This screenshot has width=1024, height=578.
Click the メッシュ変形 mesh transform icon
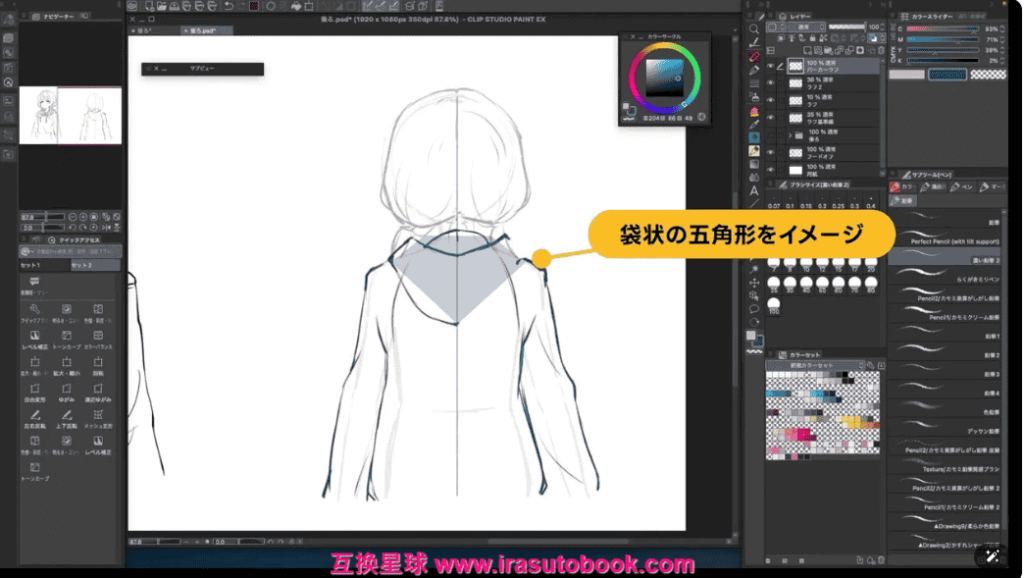[98, 414]
